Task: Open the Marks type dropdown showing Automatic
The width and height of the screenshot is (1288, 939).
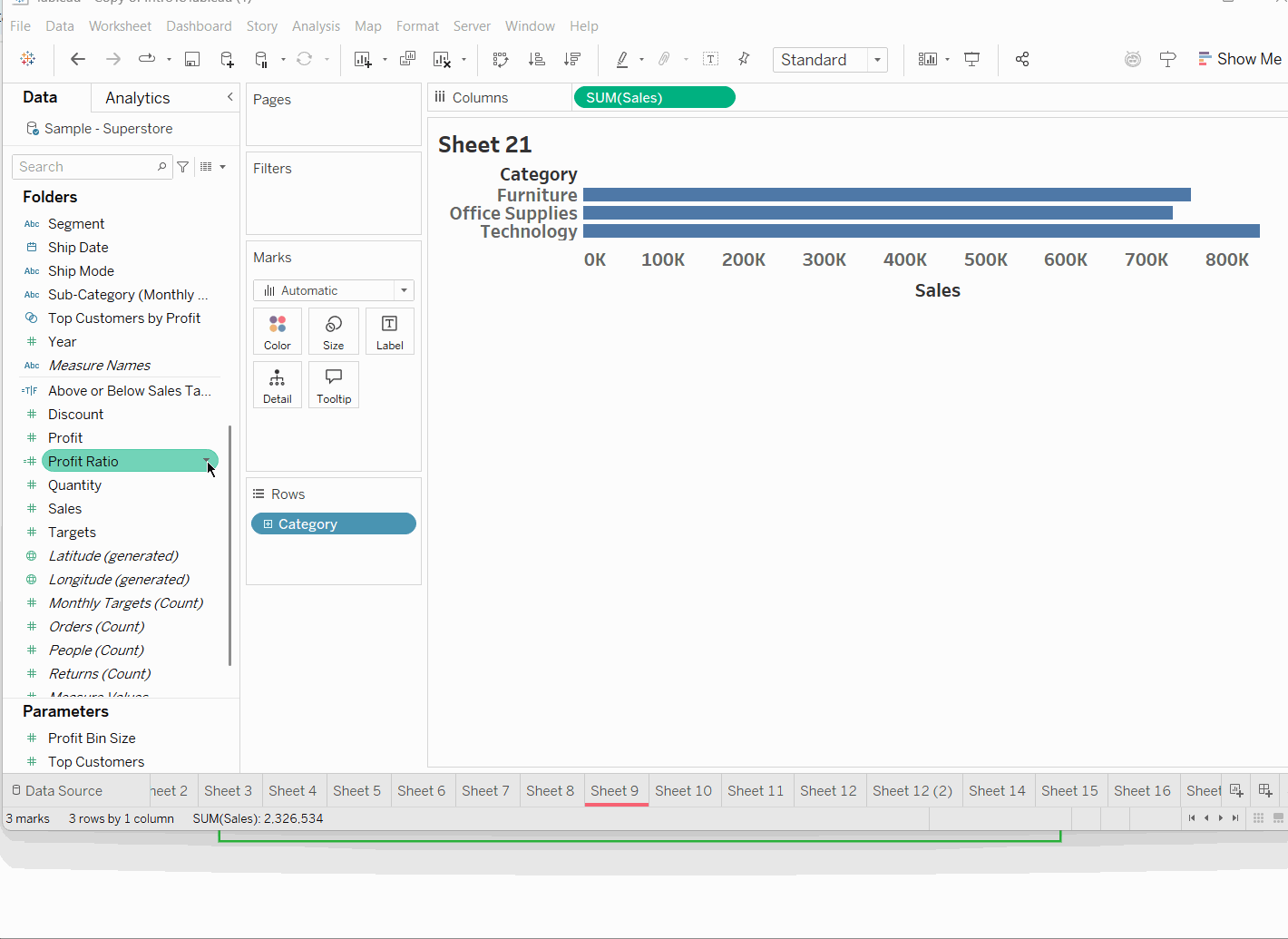Action: pos(334,290)
